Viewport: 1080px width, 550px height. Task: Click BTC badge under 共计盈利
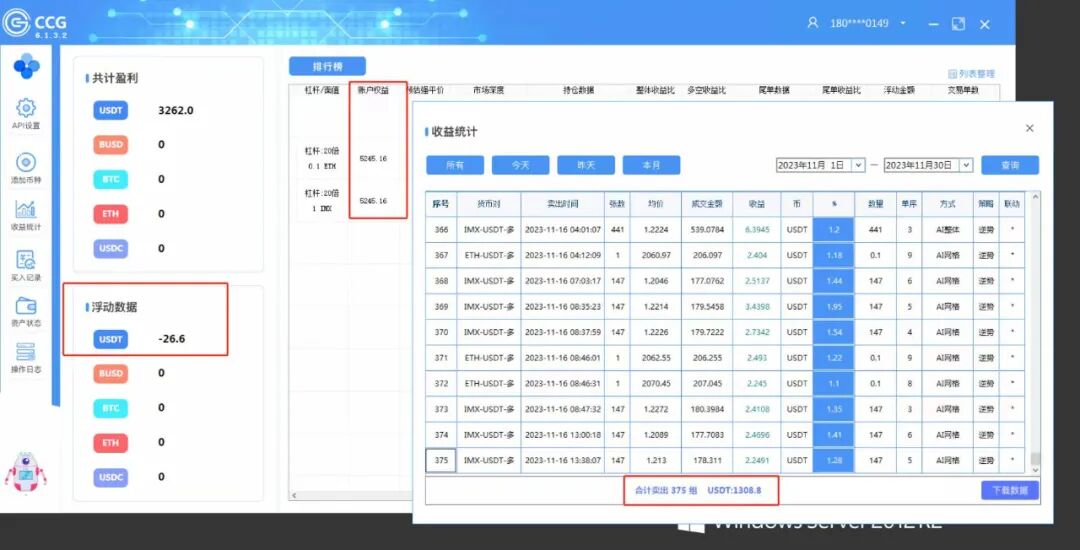pyautogui.click(x=111, y=179)
